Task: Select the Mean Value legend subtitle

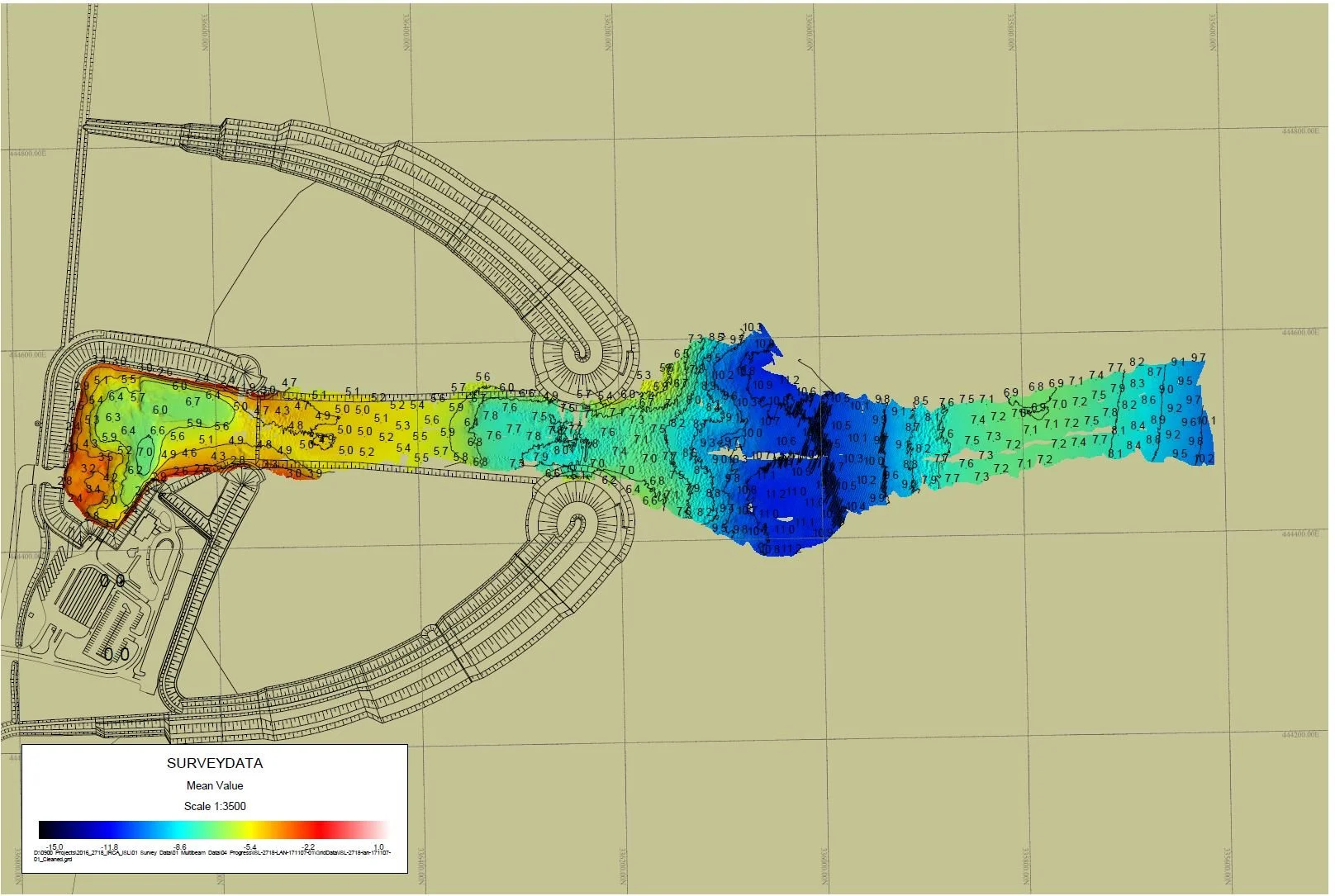Action: (x=215, y=785)
